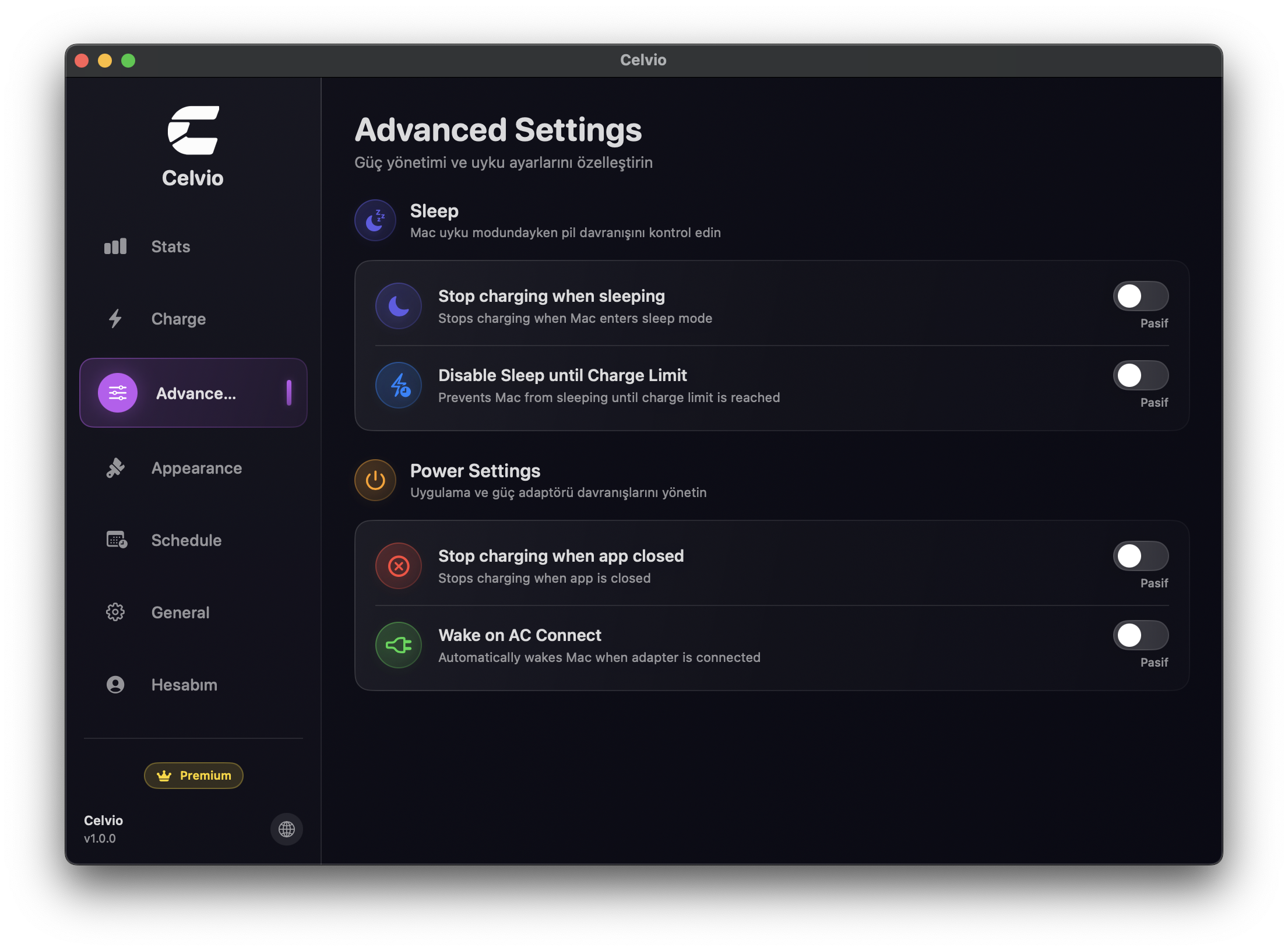
Task: Click the Power Settings power icon
Action: 375,480
